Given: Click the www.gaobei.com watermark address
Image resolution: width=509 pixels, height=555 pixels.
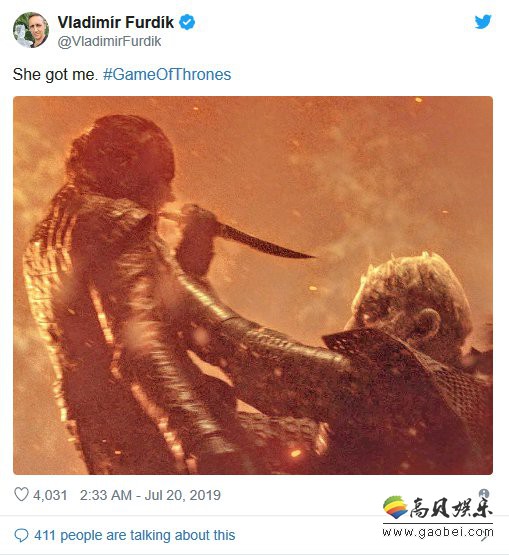Looking at the screenshot, I should [438, 532].
